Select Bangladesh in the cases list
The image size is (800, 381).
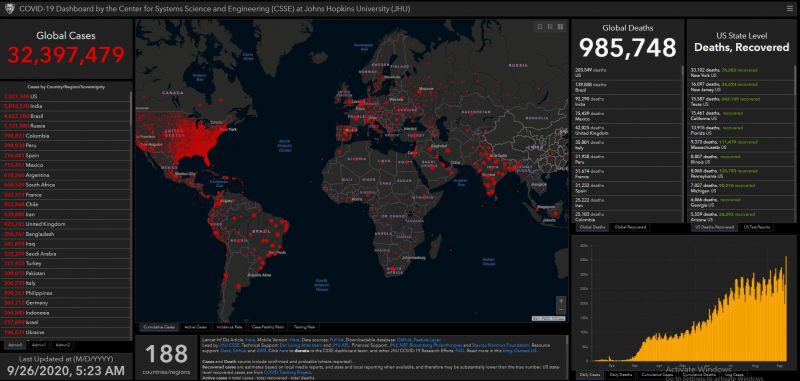[x=66, y=234]
